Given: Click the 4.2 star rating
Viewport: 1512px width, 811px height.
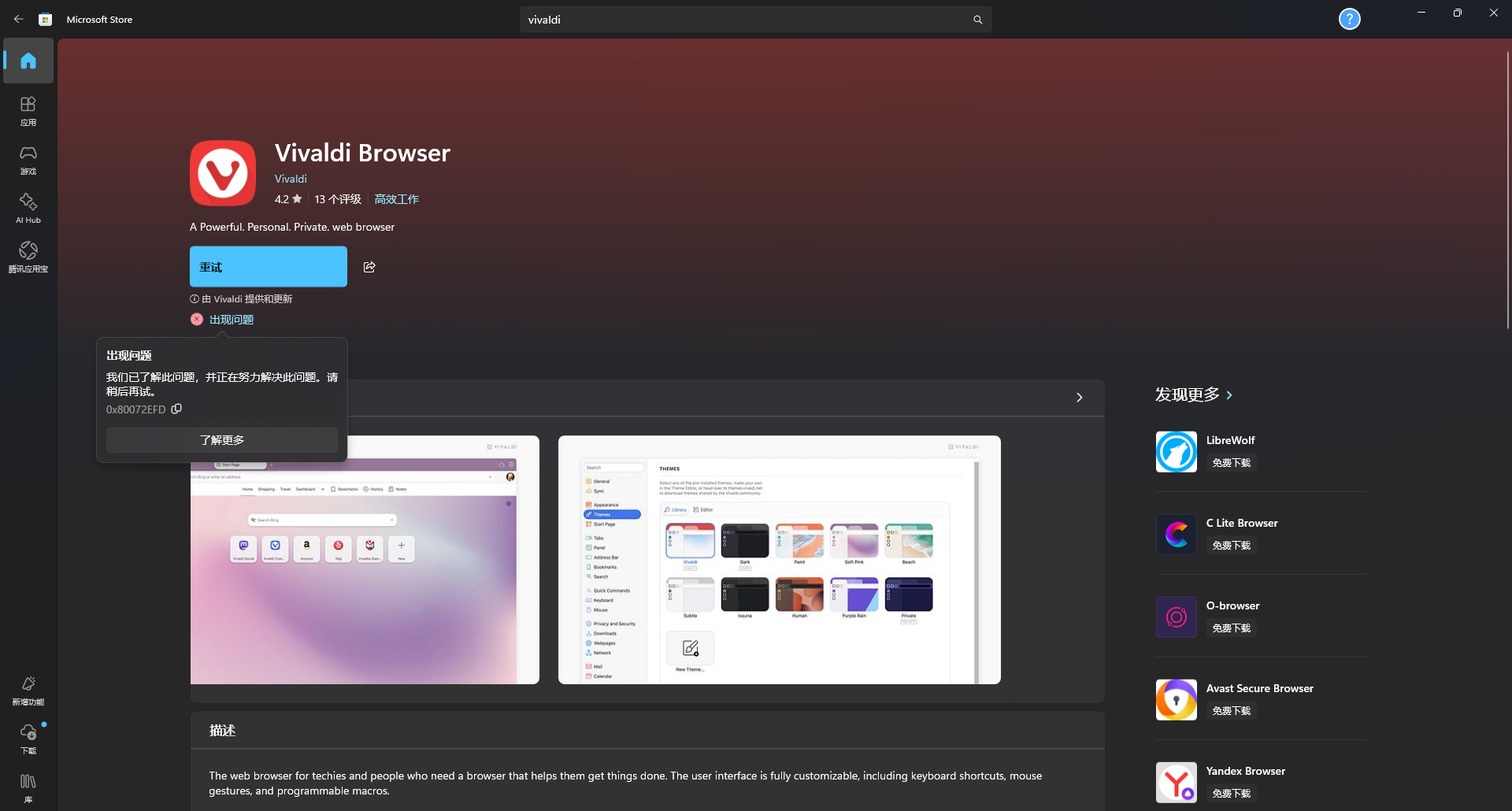Looking at the screenshot, I should pyautogui.click(x=288, y=199).
